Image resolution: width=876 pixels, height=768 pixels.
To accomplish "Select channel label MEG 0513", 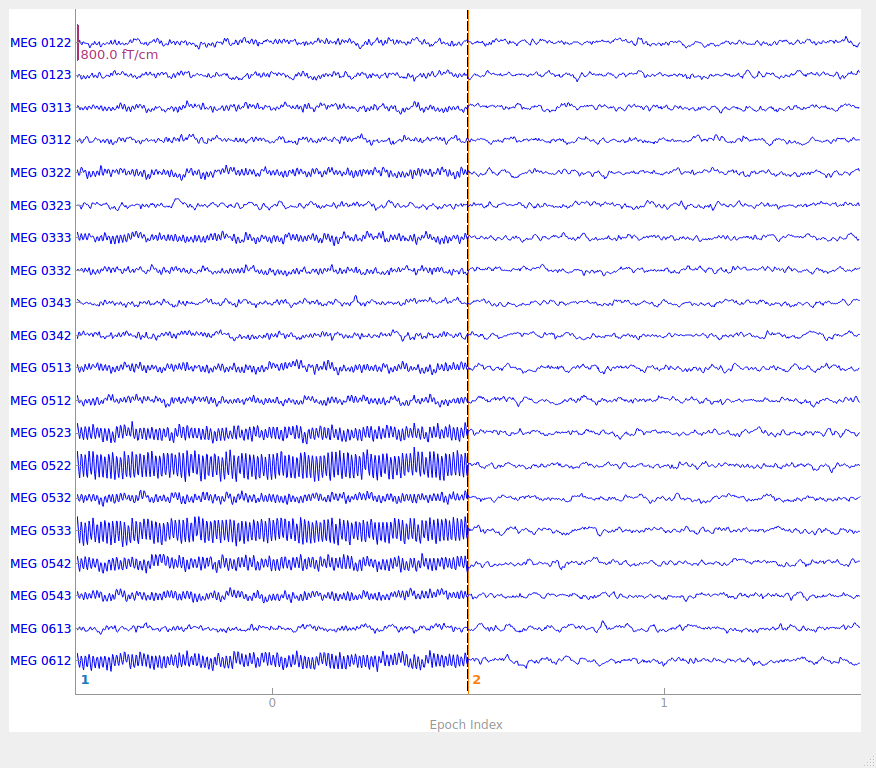I will [41, 368].
